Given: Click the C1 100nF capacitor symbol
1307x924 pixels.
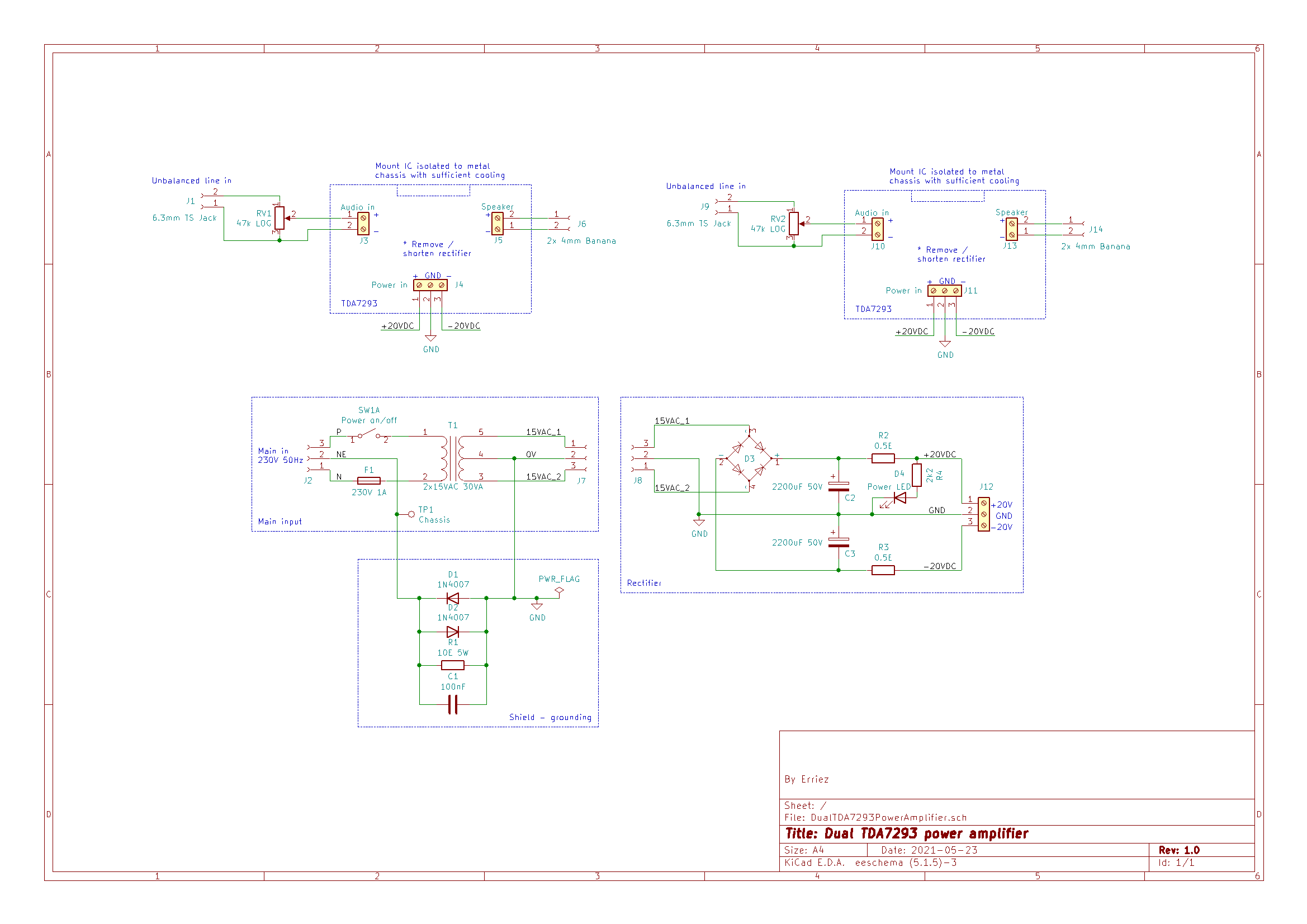Looking at the screenshot, I should point(453,705).
